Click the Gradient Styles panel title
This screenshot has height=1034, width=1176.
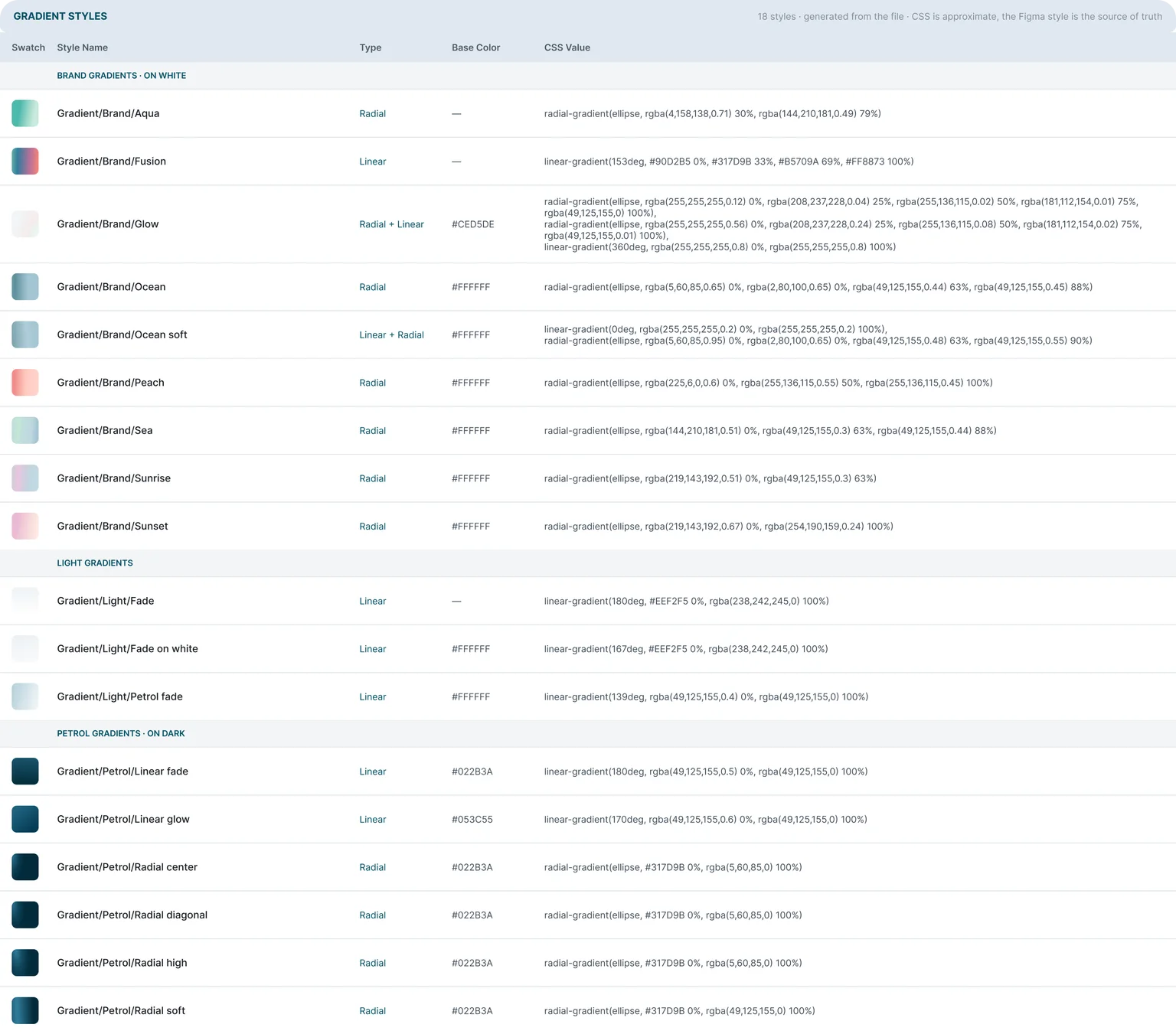point(60,16)
